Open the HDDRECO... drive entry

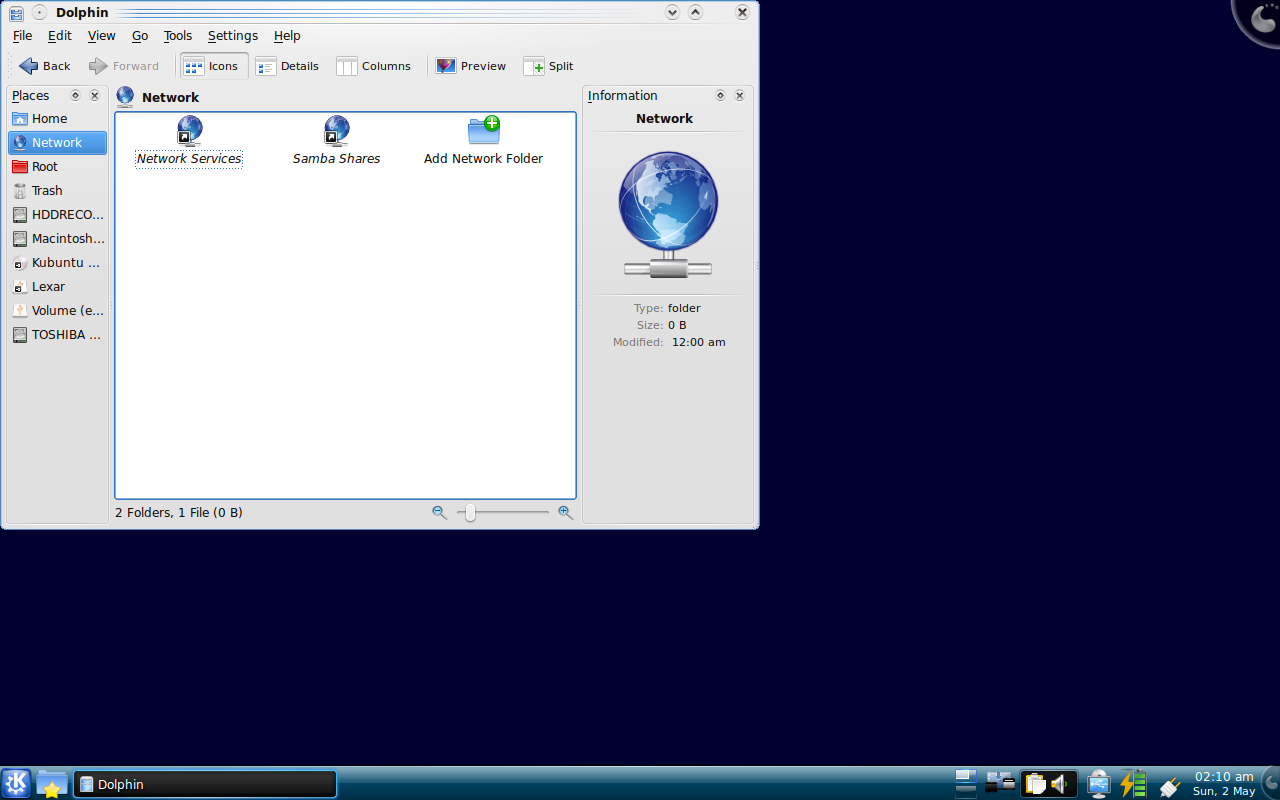pos(57,214)
